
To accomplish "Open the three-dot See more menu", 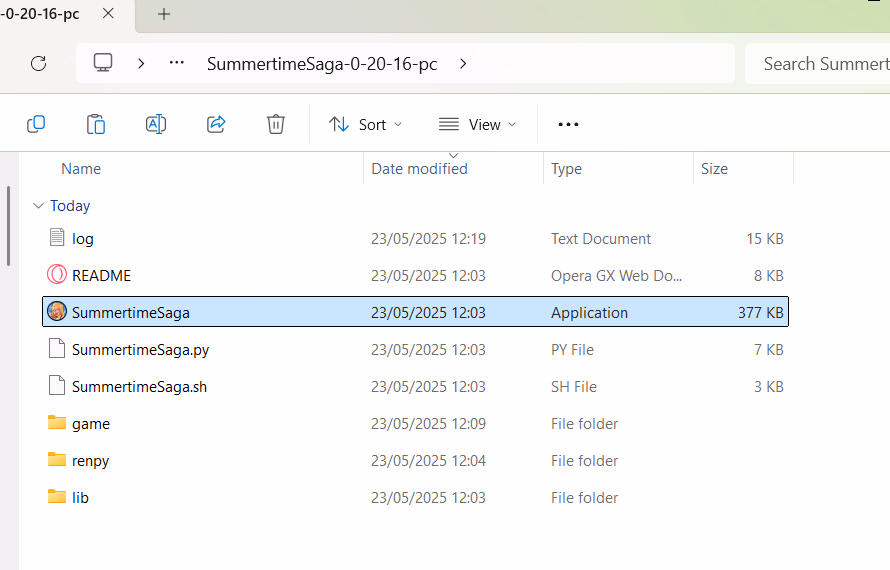I will pyautogui.click(x=568, y=124).
